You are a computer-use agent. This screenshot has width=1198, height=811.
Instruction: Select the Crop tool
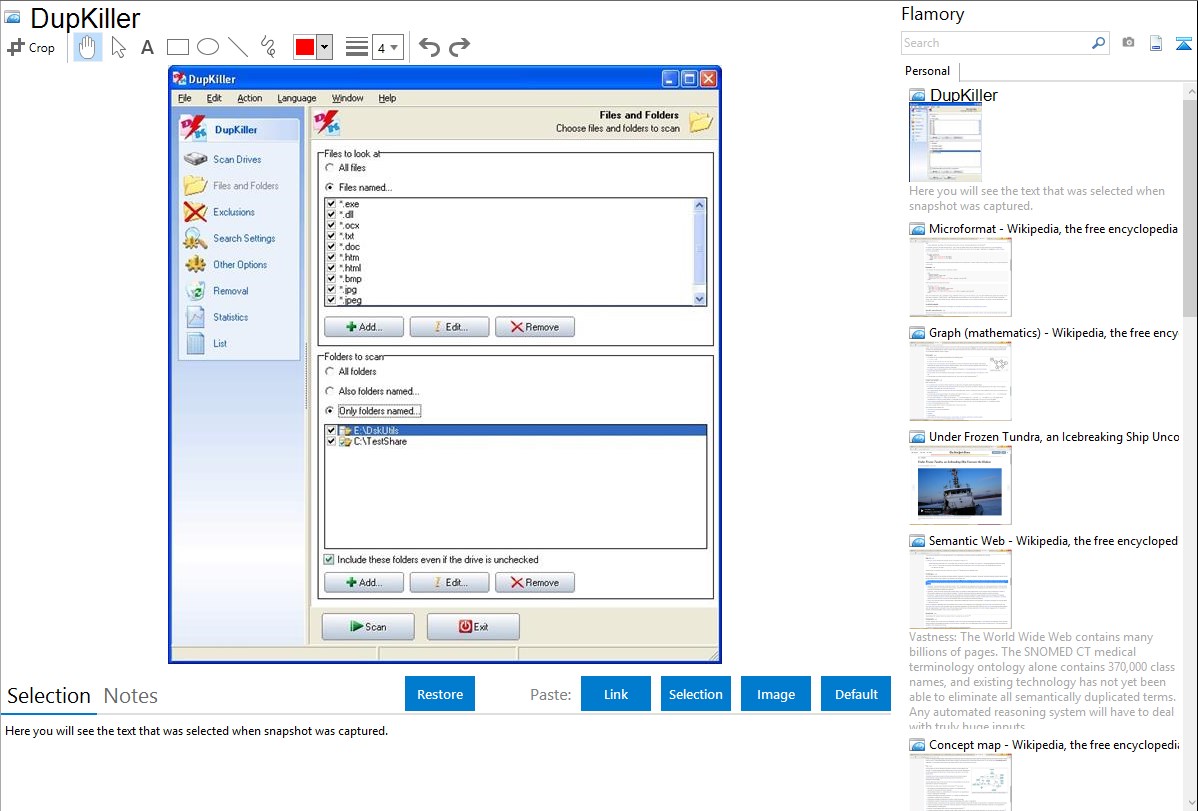pyautogui.click(x=31, y=47)
